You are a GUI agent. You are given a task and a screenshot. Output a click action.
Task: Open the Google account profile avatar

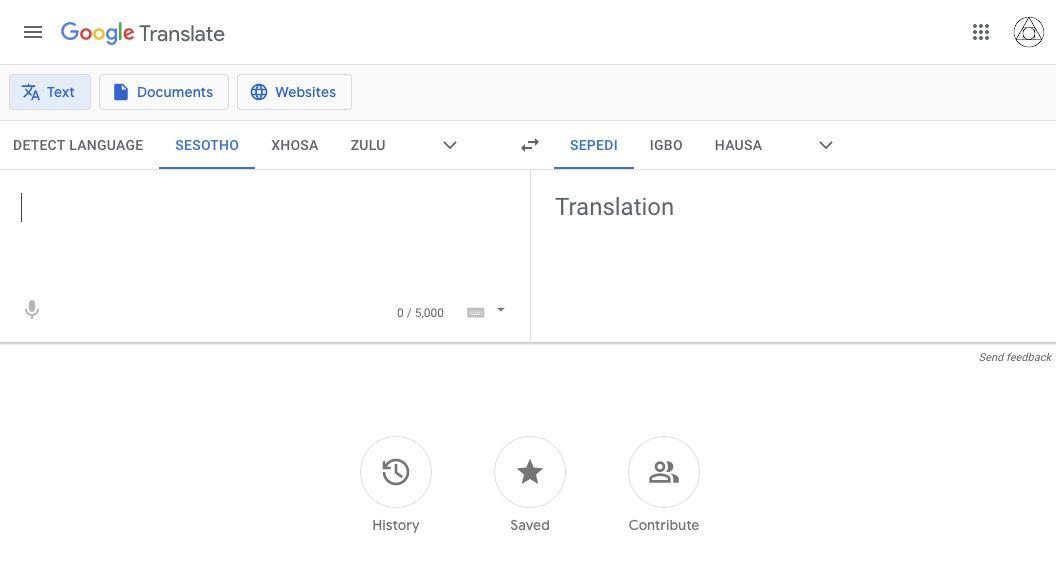[1028, 32]
